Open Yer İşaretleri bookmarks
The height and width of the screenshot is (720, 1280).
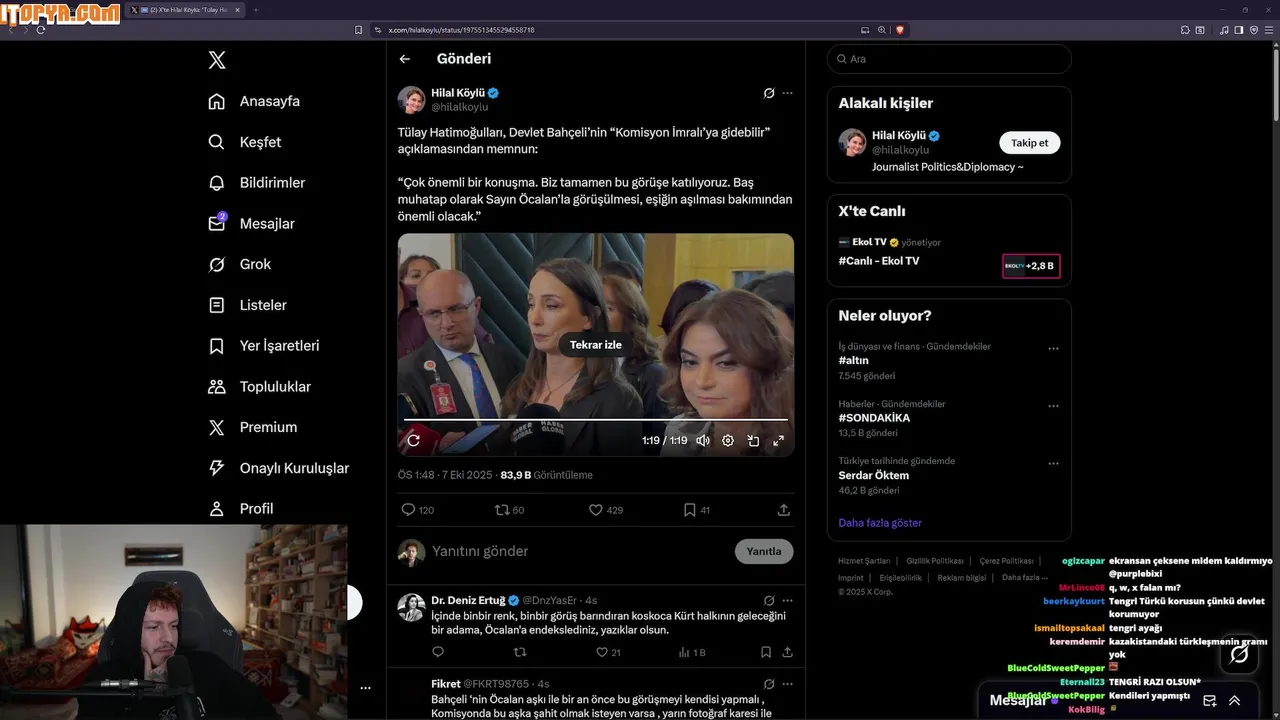click(x=263, y=346)
